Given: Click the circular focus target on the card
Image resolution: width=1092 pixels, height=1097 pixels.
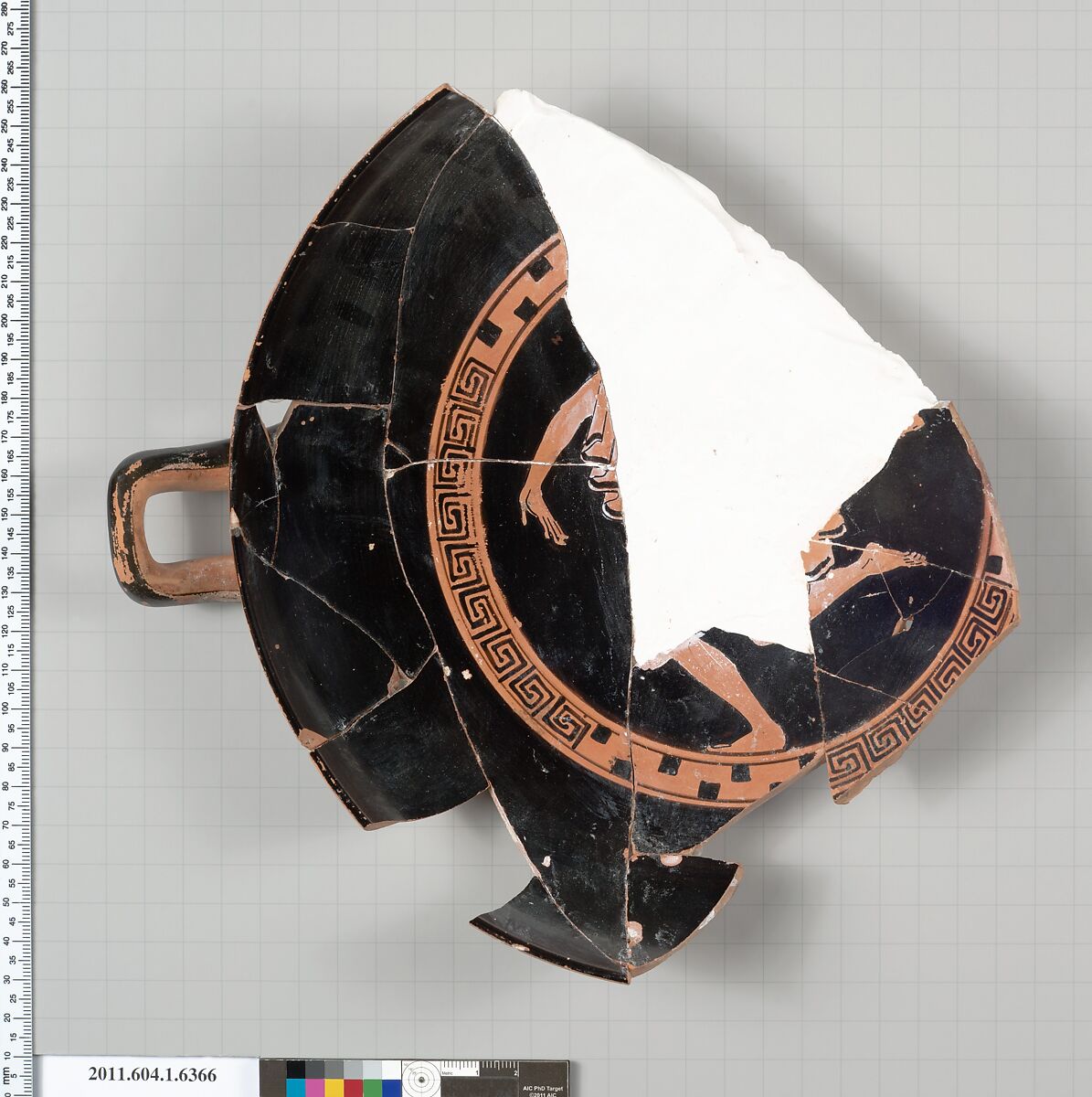Looking at the screenshot, I should [x=421, y=1079].
